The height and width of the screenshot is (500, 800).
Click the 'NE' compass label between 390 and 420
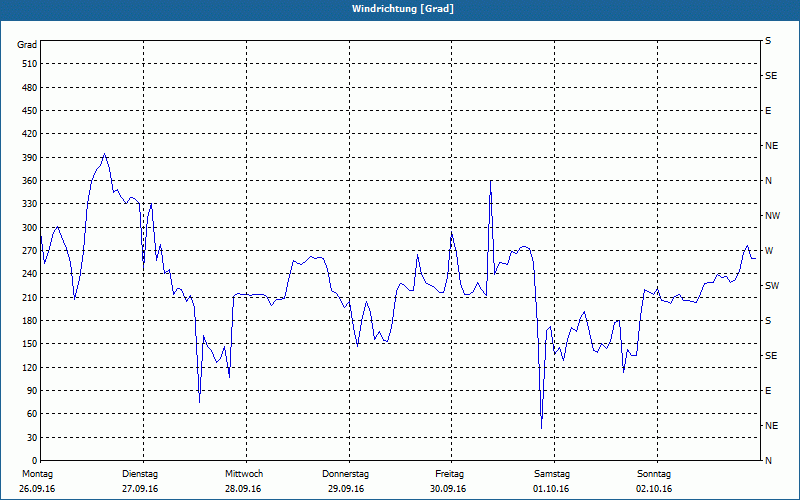(x=771, y=146)
